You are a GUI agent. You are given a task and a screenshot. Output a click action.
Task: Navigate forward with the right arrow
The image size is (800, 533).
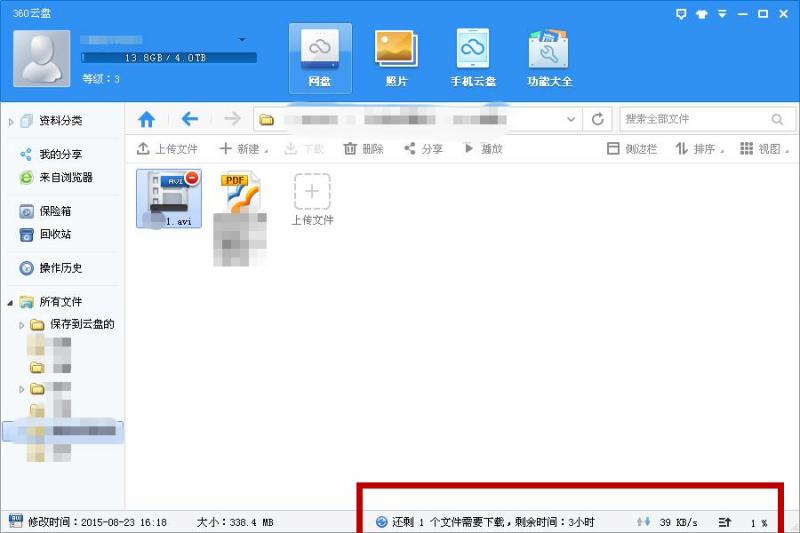[232, 119]
